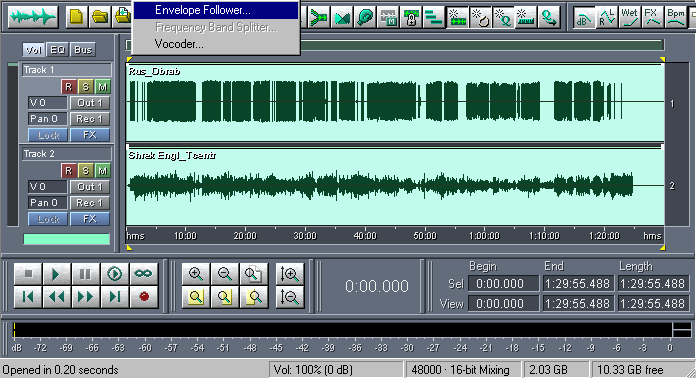This screenshot has width=696, height=378.
Task: Click the 30:00 mark on timeline ruler
Action: tap(305, 236)
